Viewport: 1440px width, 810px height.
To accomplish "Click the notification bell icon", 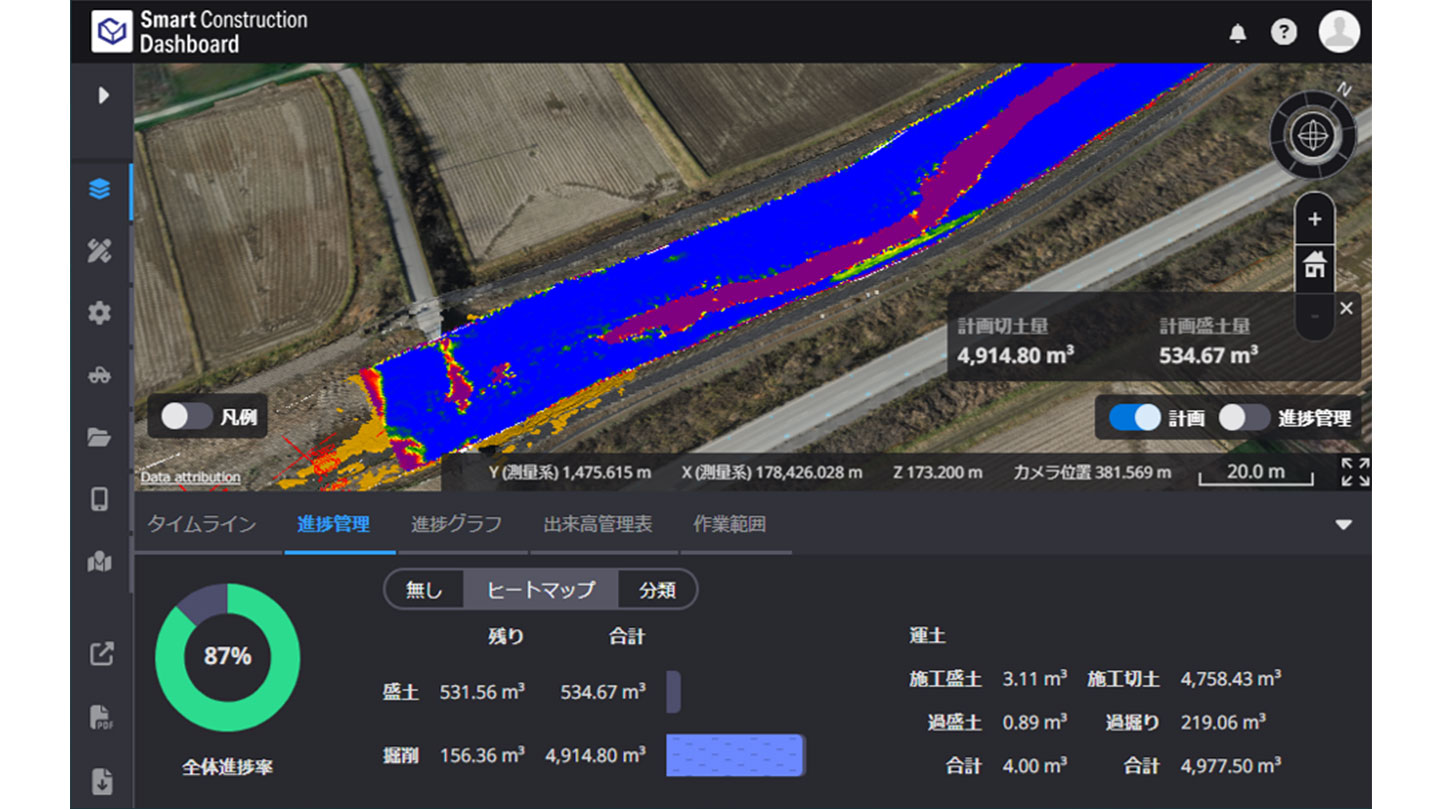I will pyautogui.click(x=1237, y=33).
